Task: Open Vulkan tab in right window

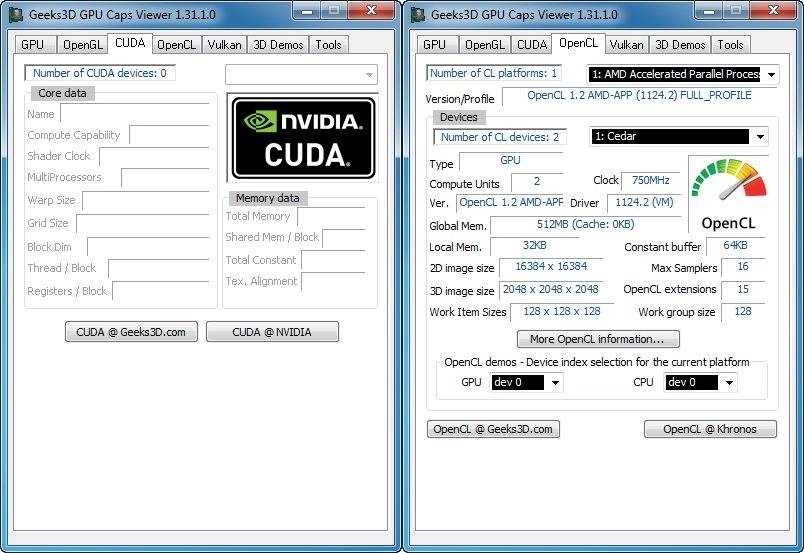Action: 627,45
